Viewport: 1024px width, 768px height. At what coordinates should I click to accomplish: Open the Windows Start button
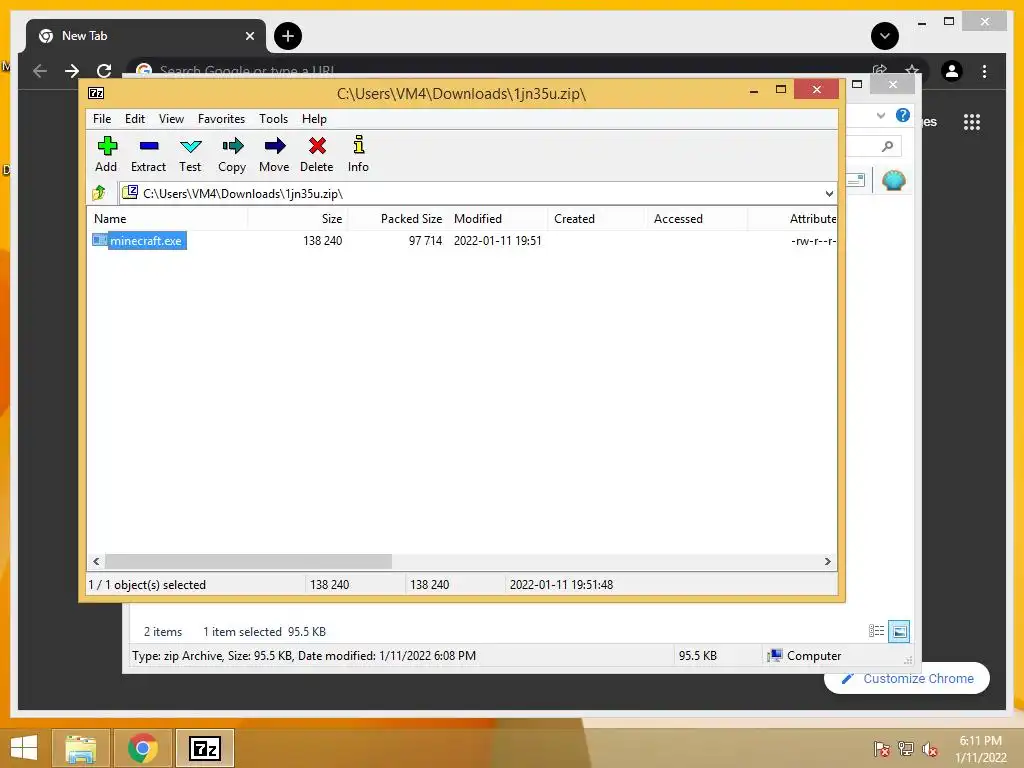click(24, 748)
